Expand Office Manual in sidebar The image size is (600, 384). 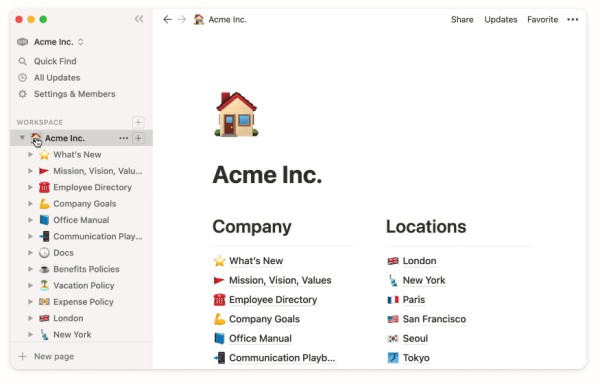click(x=30, y=220)
